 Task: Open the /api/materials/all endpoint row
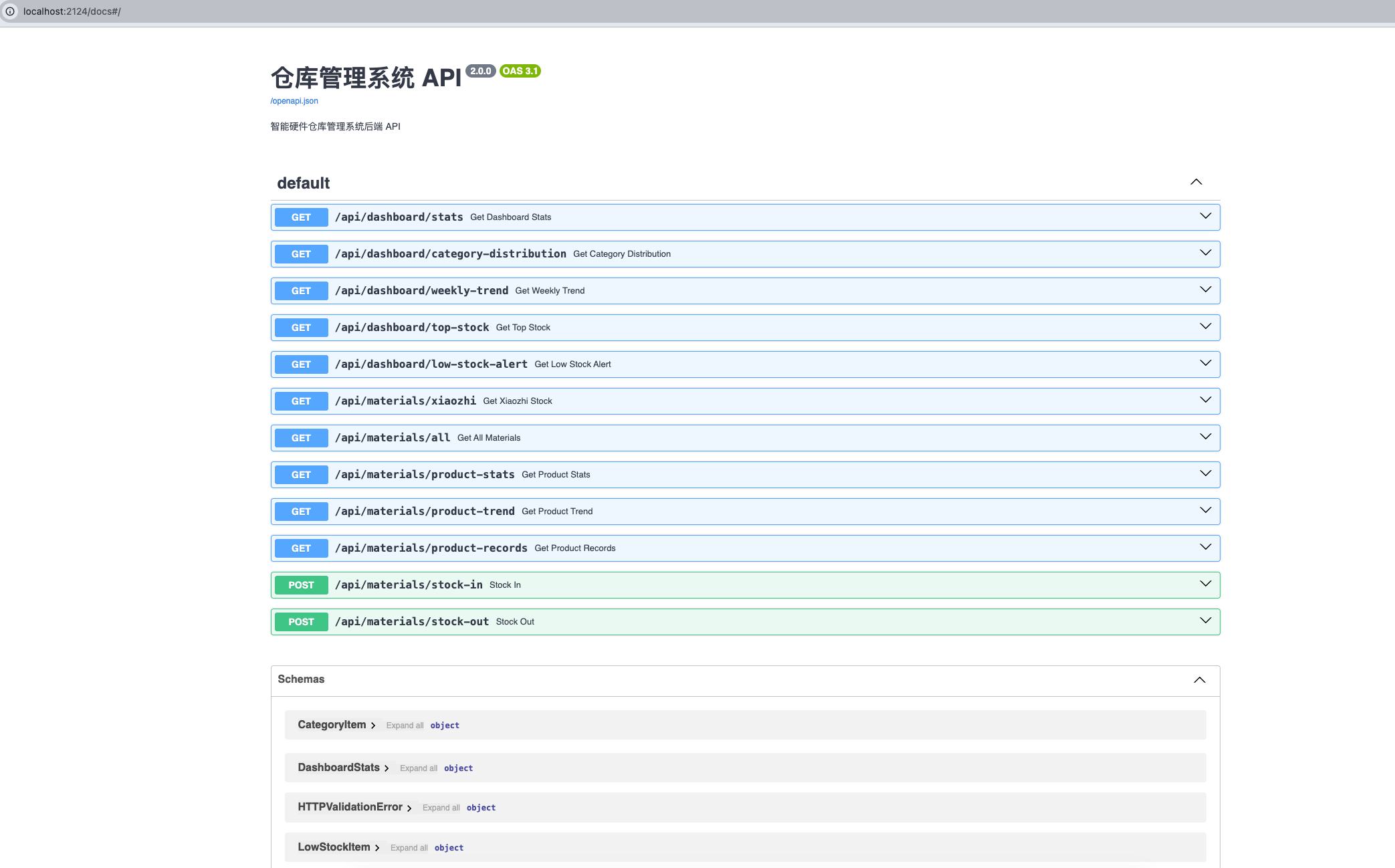tap(393, 438)
